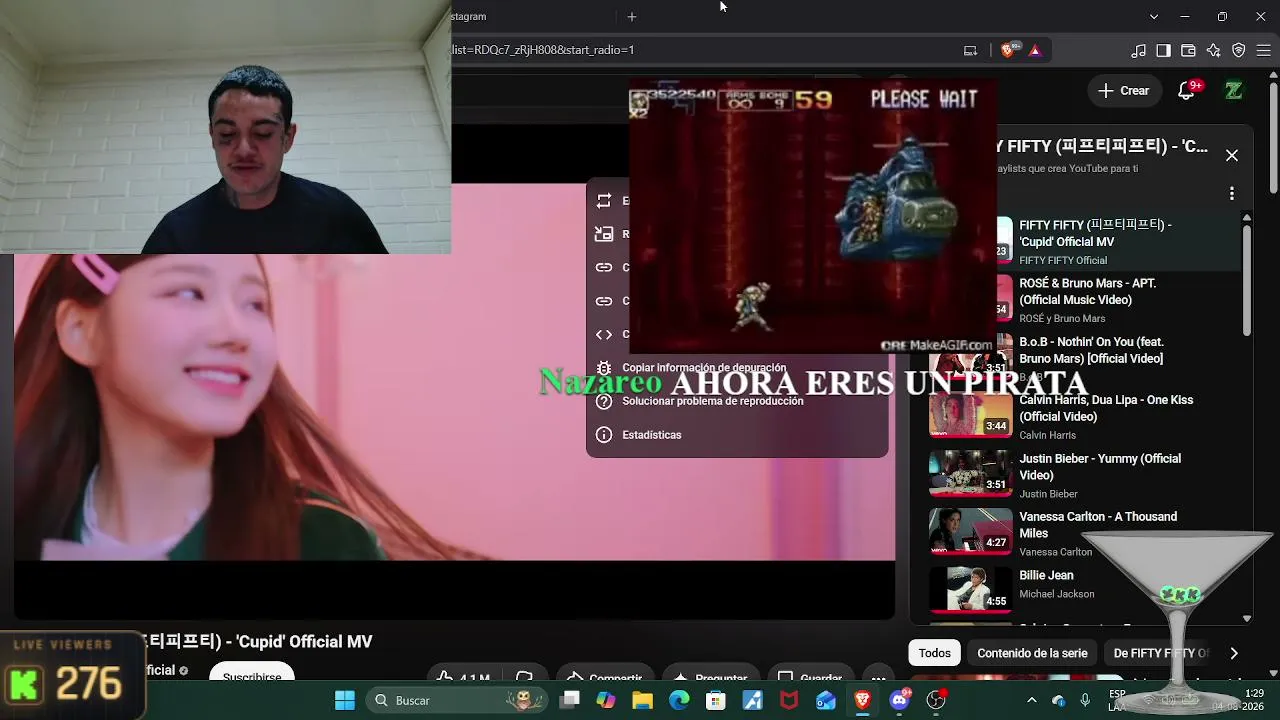Image resolution: width=1280 pixels, height=720 pixels.
Task: Select the Todos filter chip
Action: [935, 653]
